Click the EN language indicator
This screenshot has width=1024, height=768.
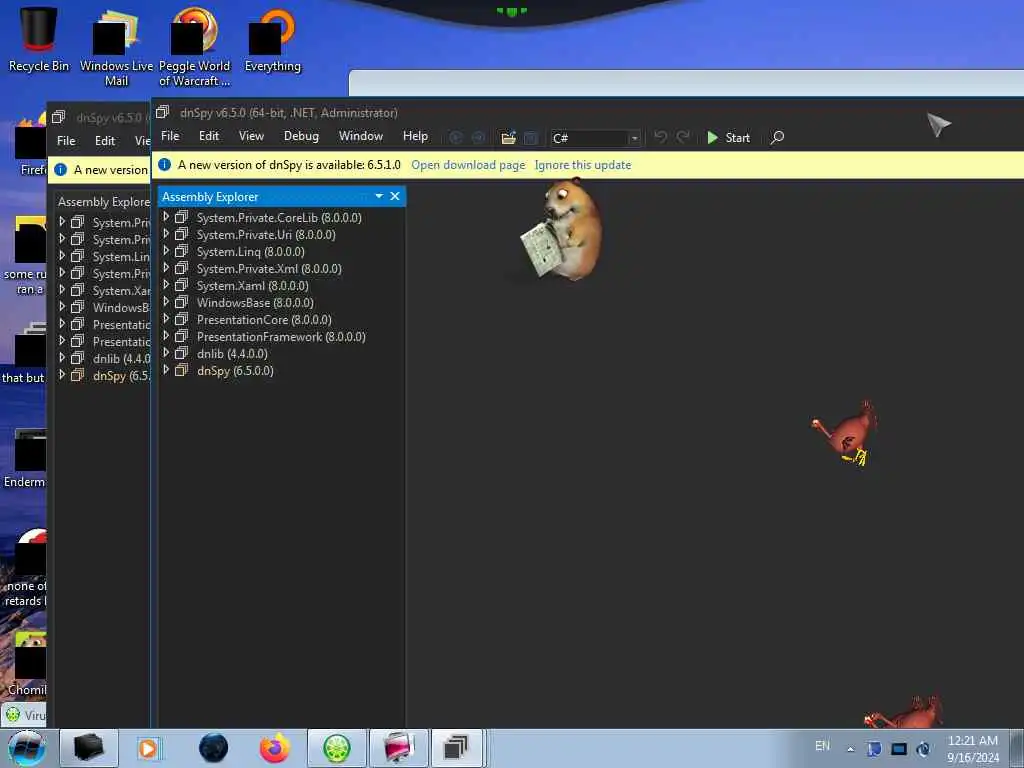[x=822, y=745]
